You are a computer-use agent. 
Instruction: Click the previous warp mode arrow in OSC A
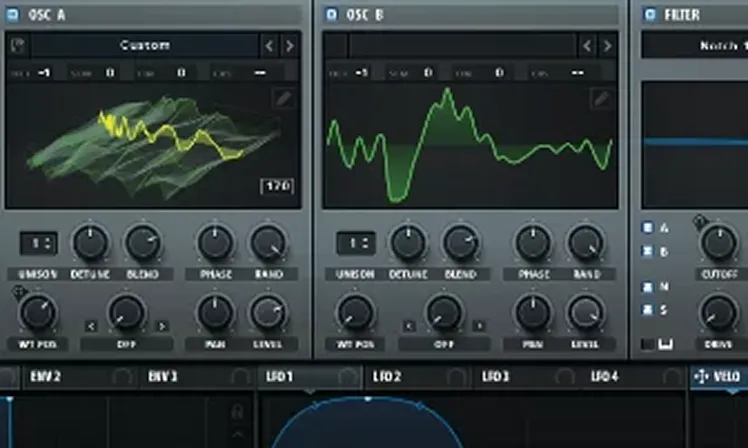tap(91, 325)
